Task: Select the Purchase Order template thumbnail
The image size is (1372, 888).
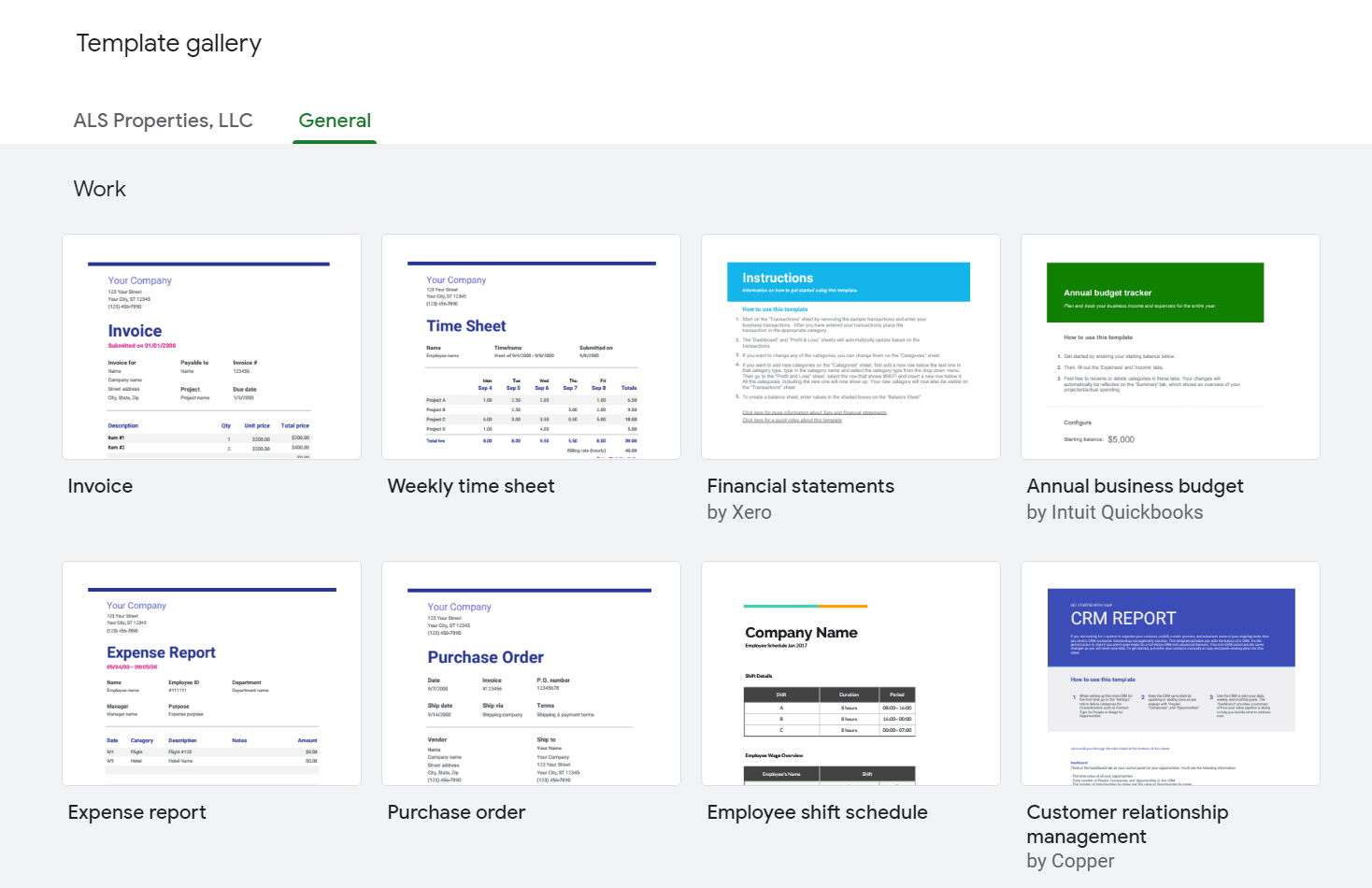Action: [x=531, y=673]
